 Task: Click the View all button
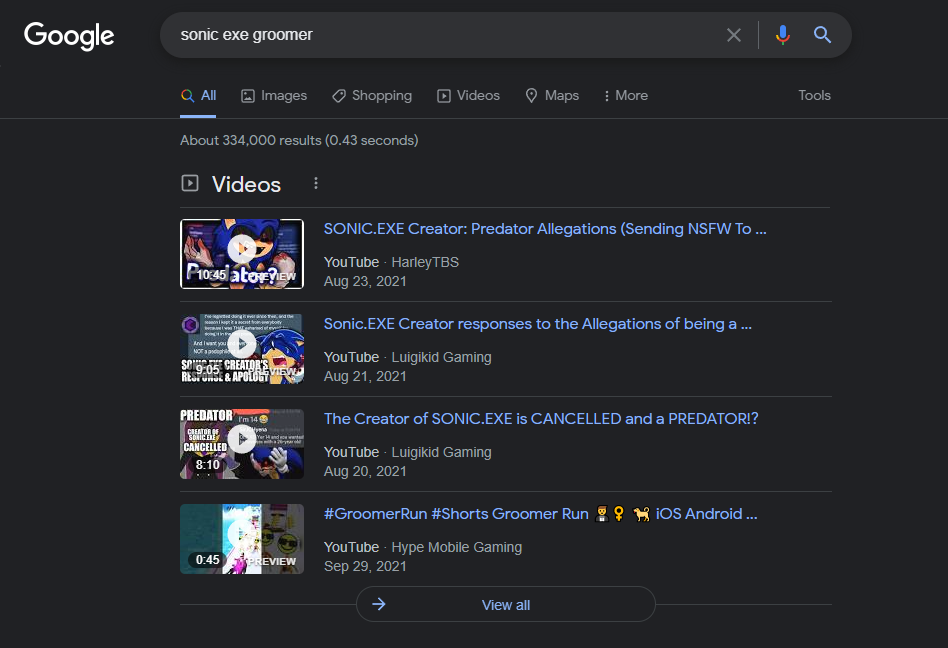pyautogui.click(x=506, y=604)
